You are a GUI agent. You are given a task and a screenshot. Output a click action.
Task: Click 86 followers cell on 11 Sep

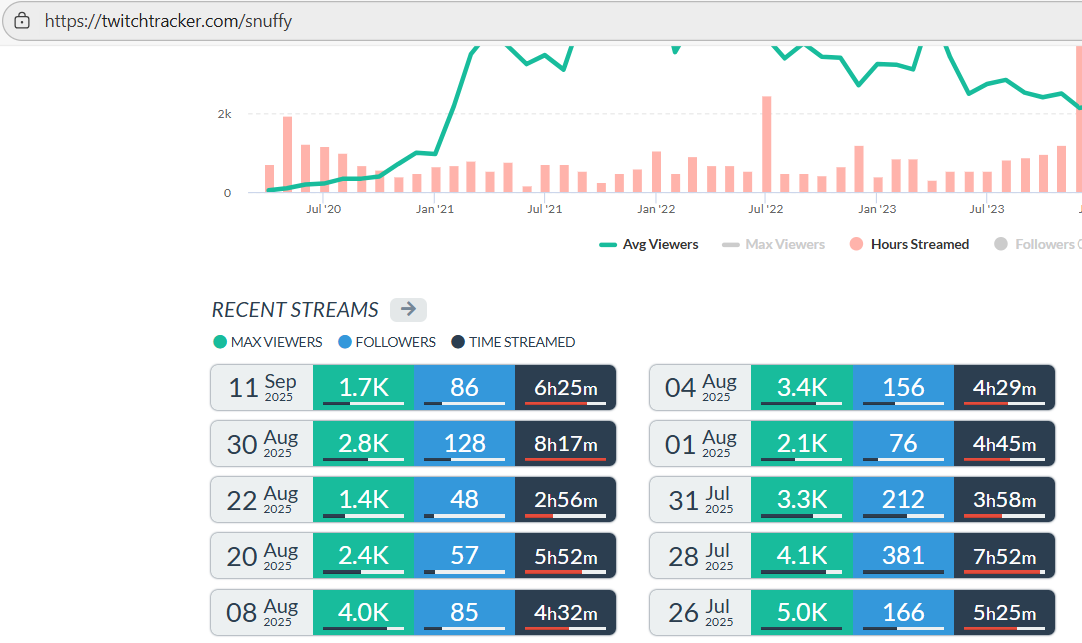click(x=464, y=388)
